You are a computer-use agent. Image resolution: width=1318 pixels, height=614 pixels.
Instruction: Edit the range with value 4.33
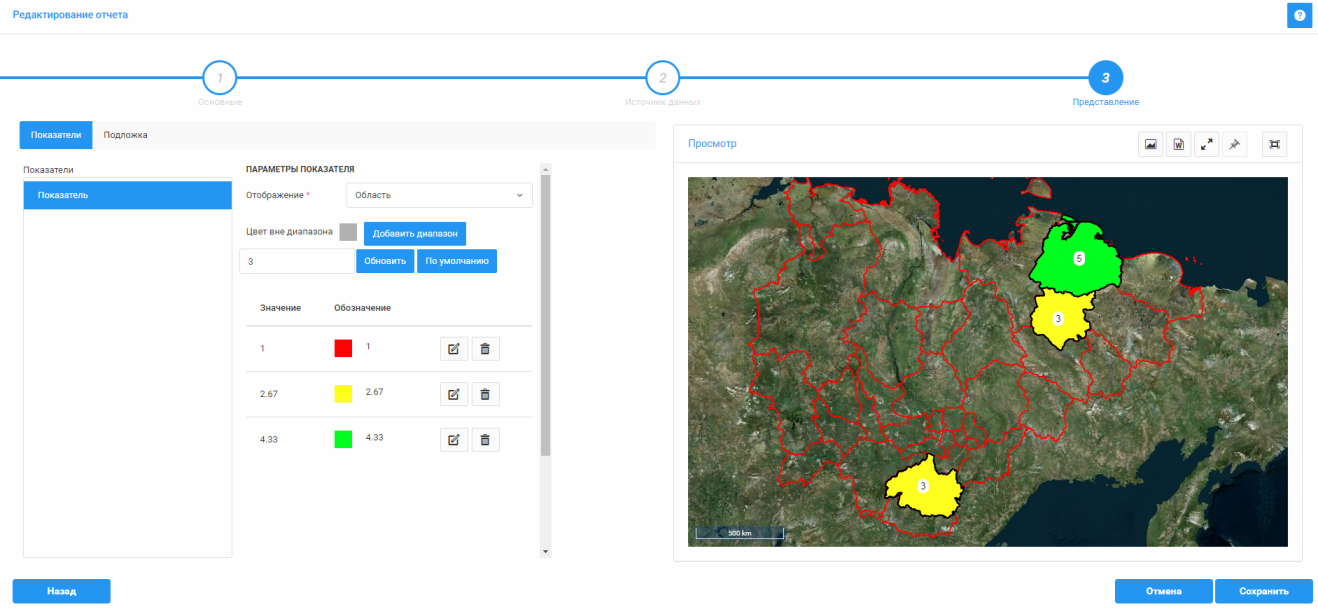453,439
